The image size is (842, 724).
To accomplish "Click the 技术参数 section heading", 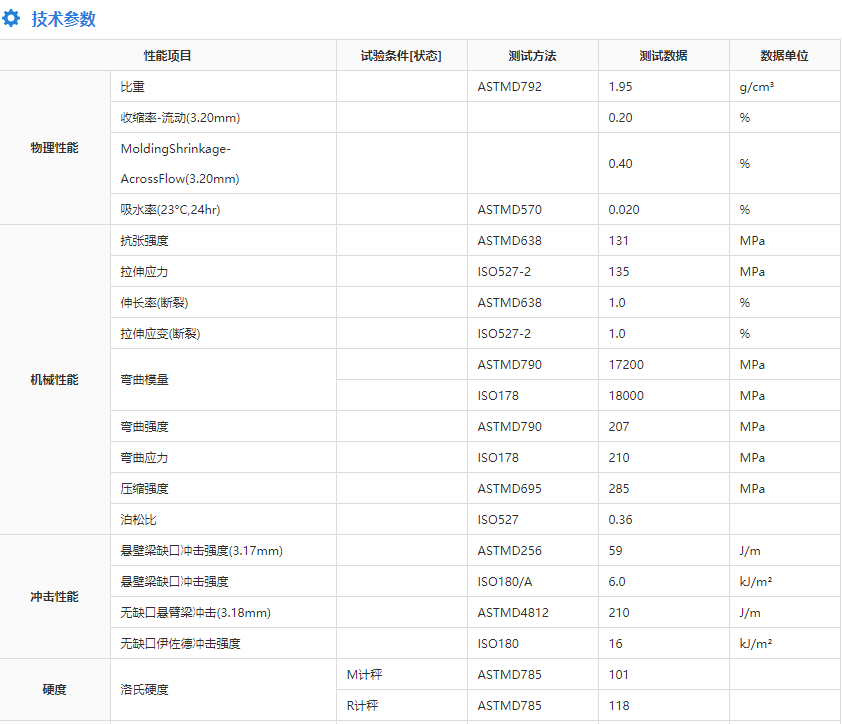I will [x=64, y=19].
